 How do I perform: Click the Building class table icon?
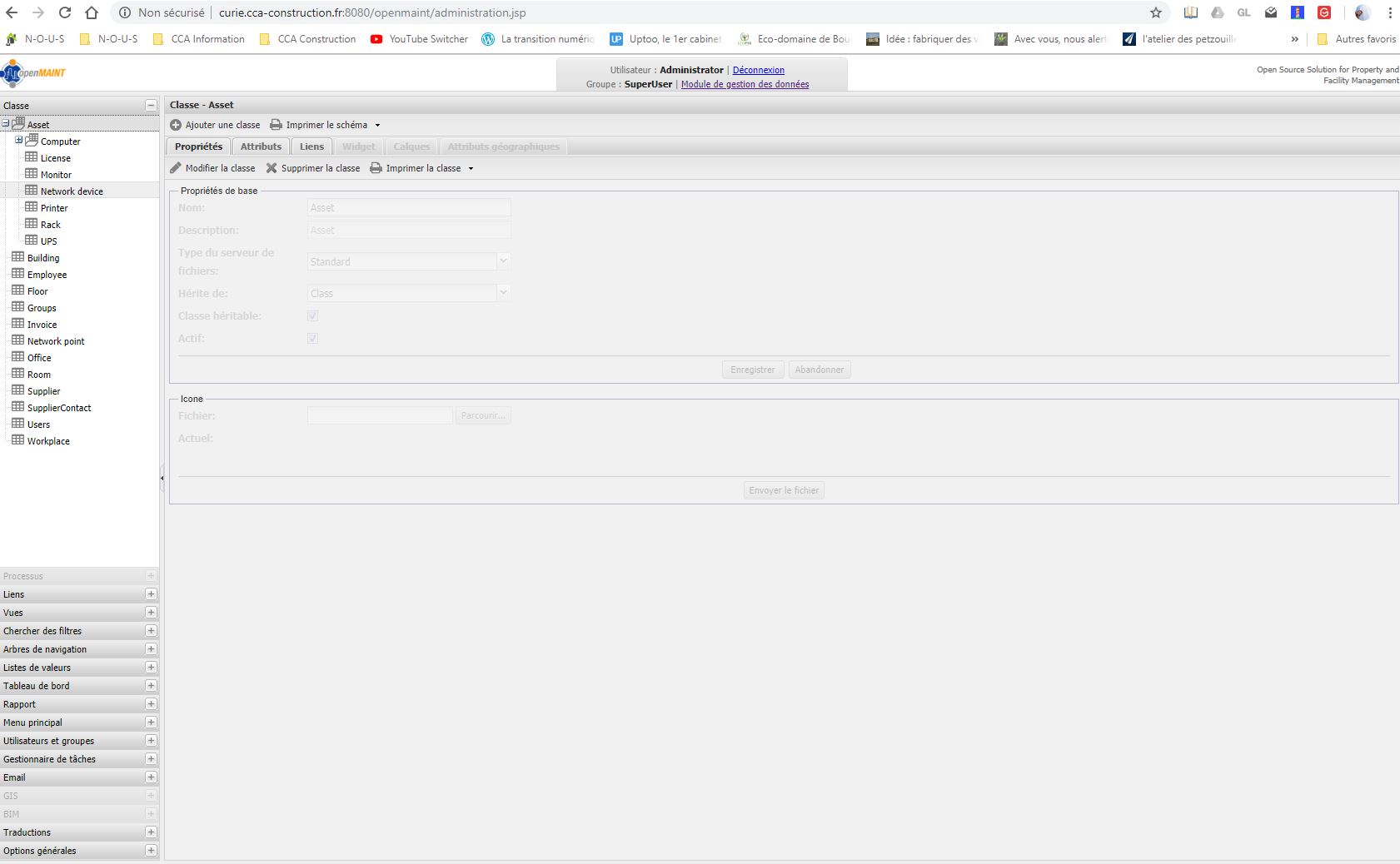tap(17, 257)
